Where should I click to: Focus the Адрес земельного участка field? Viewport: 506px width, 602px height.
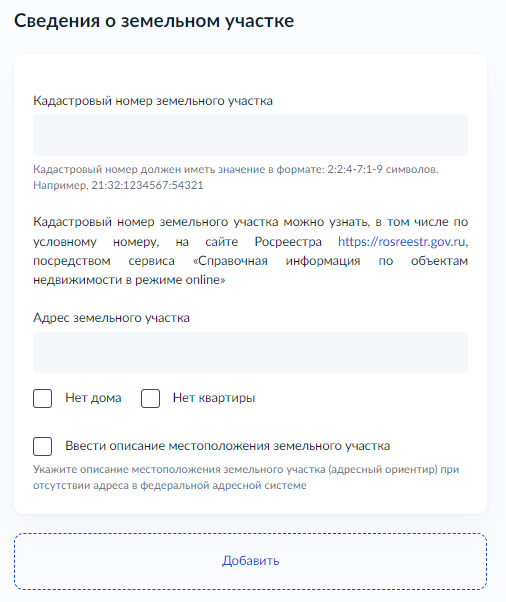point(250,352)
